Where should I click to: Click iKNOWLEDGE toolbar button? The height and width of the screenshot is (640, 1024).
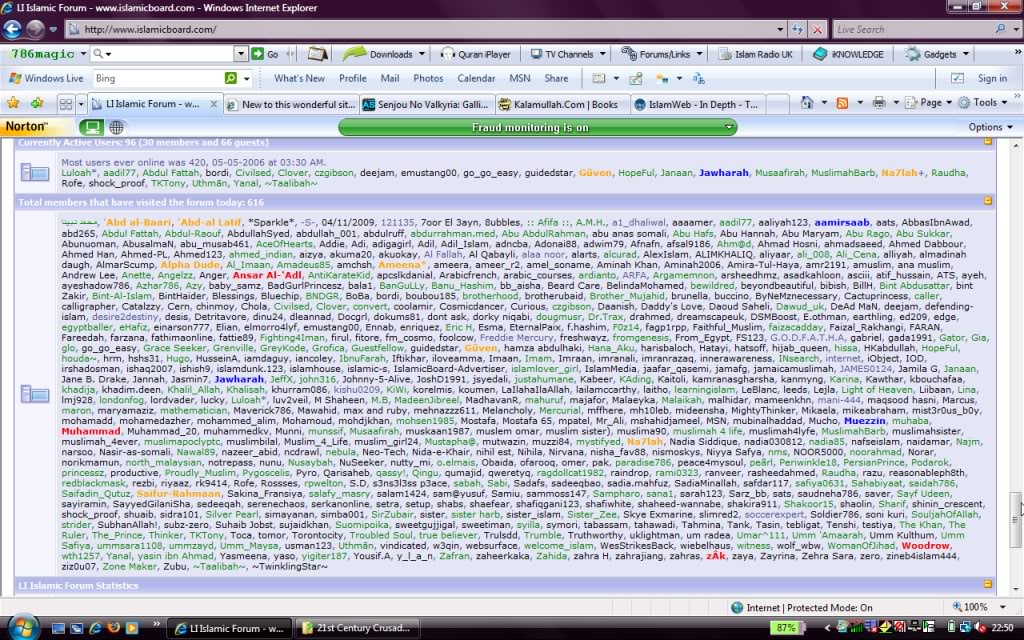coord(848,54)
